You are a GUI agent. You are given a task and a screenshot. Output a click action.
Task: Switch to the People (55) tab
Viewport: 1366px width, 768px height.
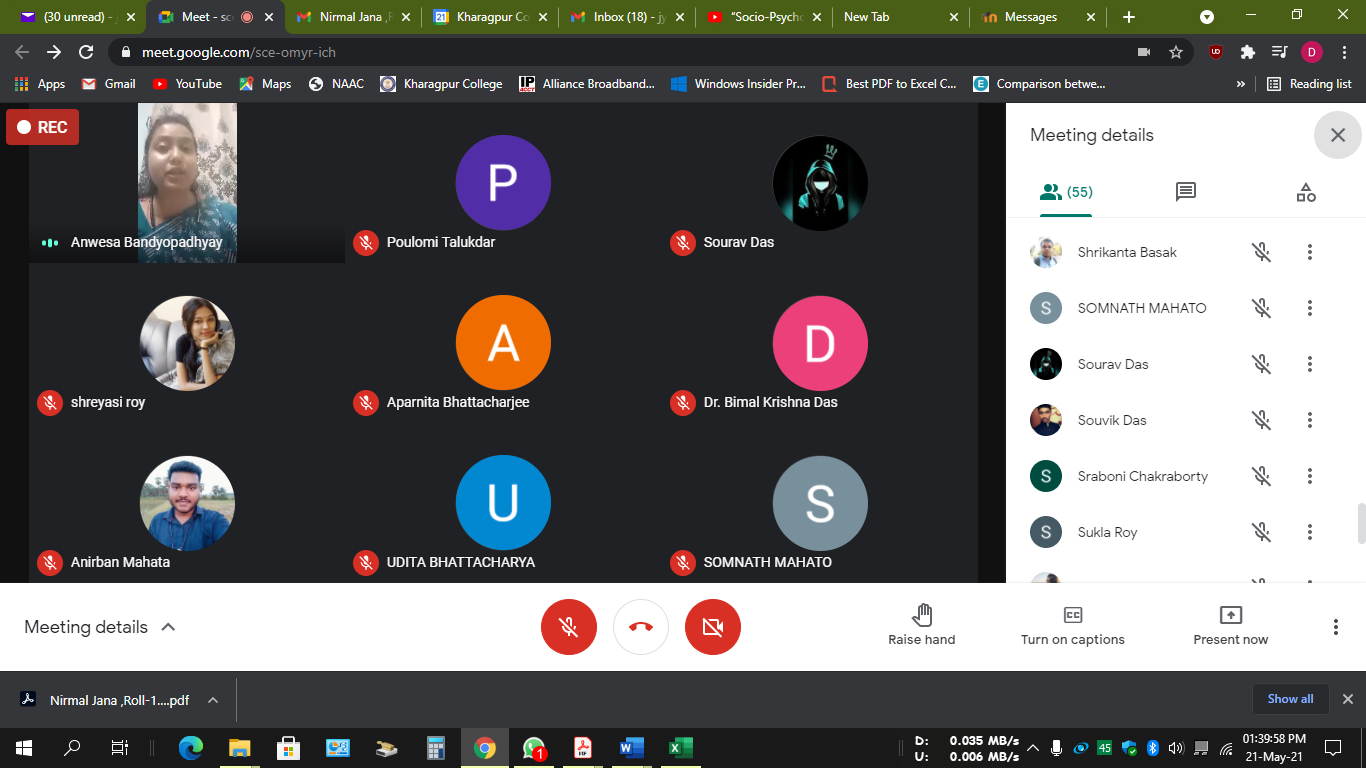pos(1066,192)
